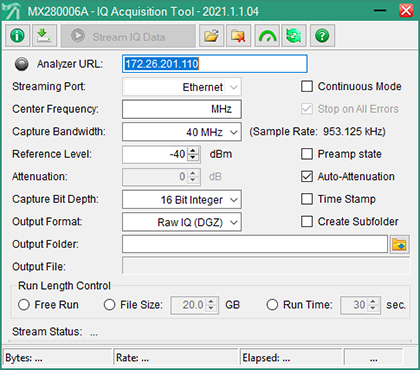Image resolution: width=420 pixels, height=370 pixels.
Task: Click the Sample Rate 953.125 kHz text
Action: [318, 132]
